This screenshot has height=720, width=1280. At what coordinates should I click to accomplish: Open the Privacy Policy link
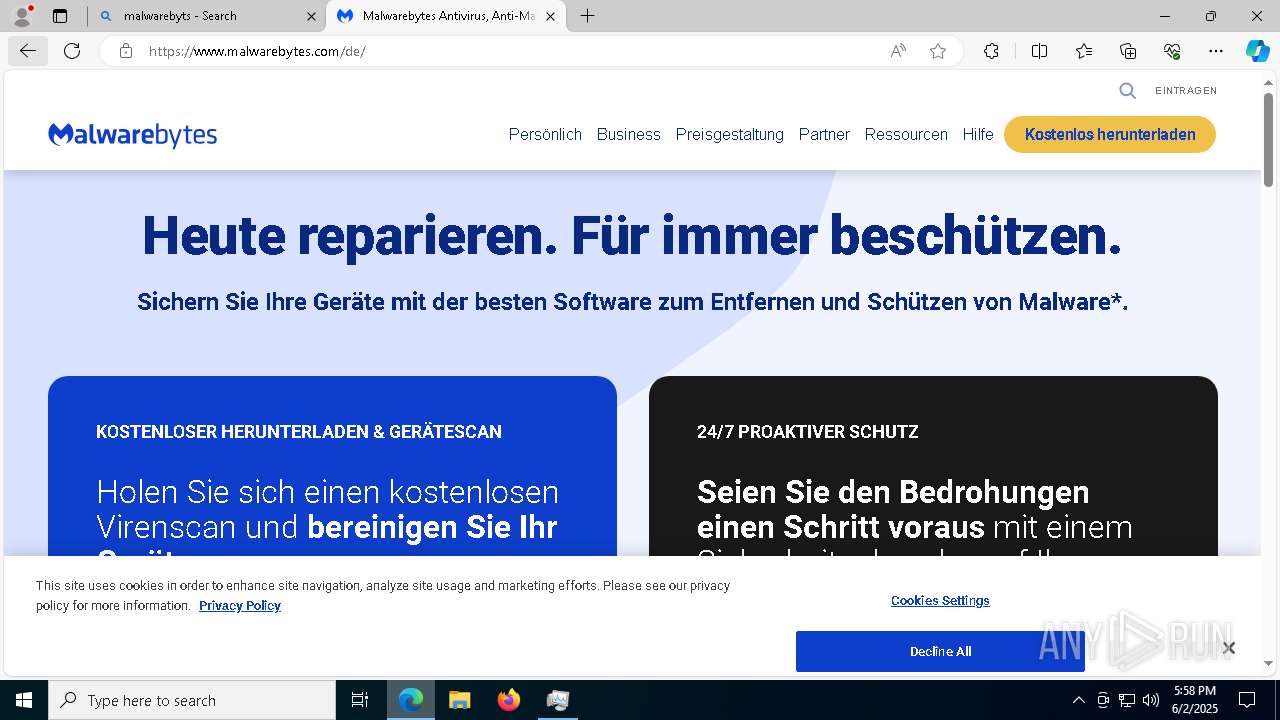coord(240,606)
